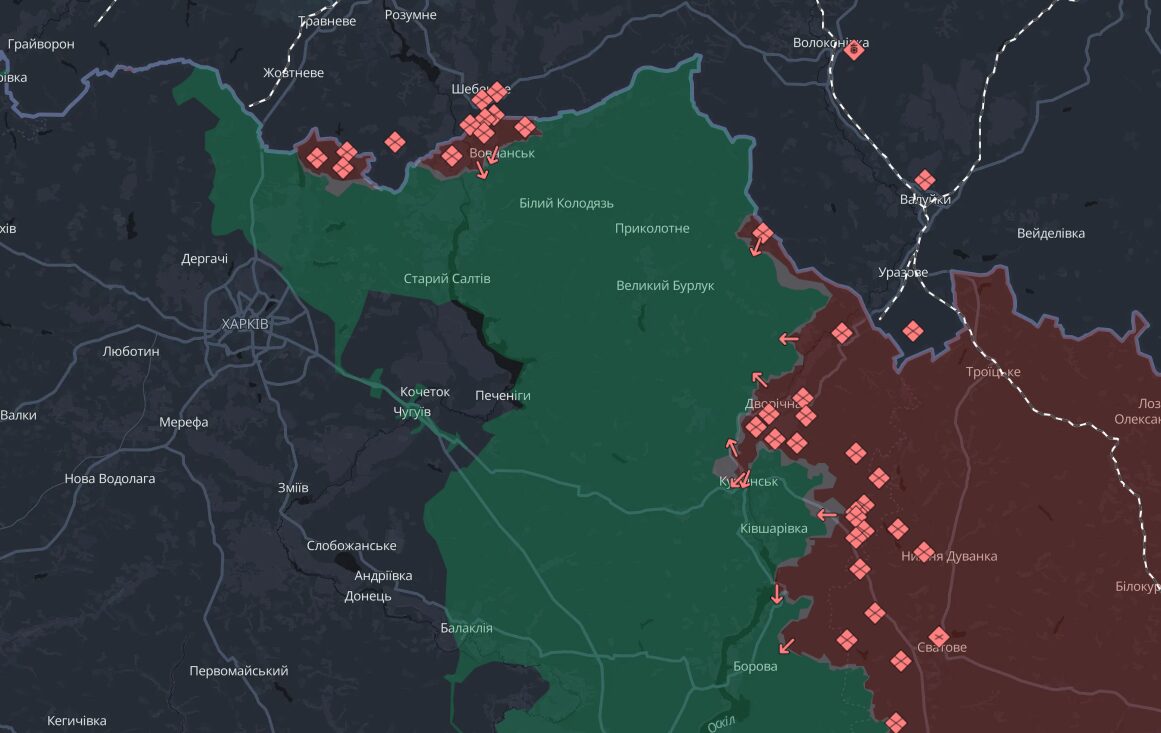Click the southwest attack arrow above Борова

coord(786,646)
